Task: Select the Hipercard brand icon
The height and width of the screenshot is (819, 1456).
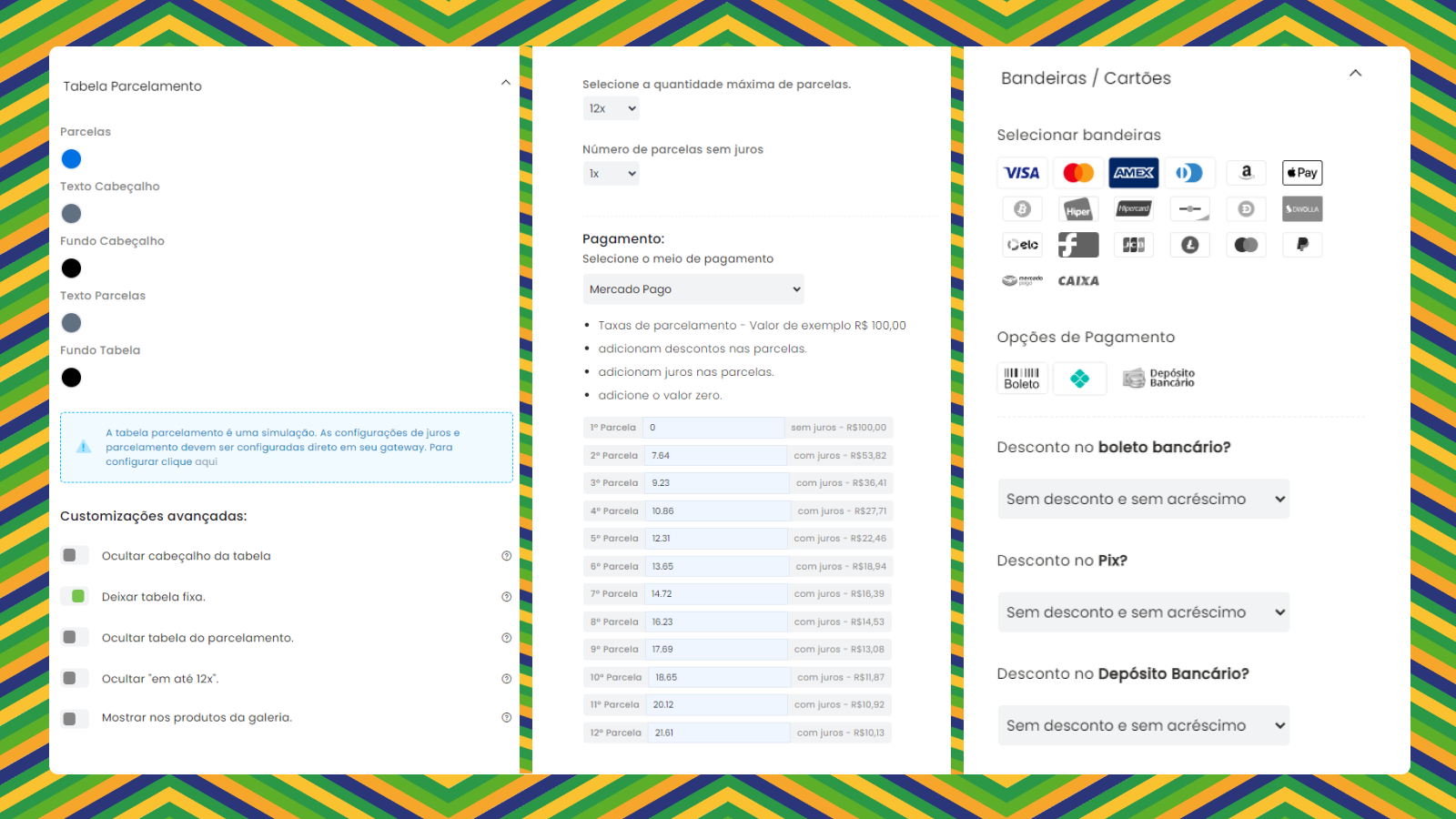Action: [1134, 209]
